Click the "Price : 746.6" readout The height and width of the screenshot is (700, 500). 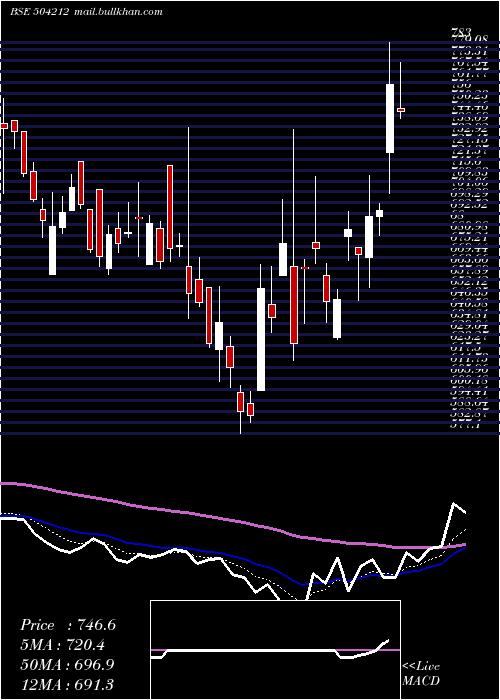pyautogui.click(x=68, y=625)
